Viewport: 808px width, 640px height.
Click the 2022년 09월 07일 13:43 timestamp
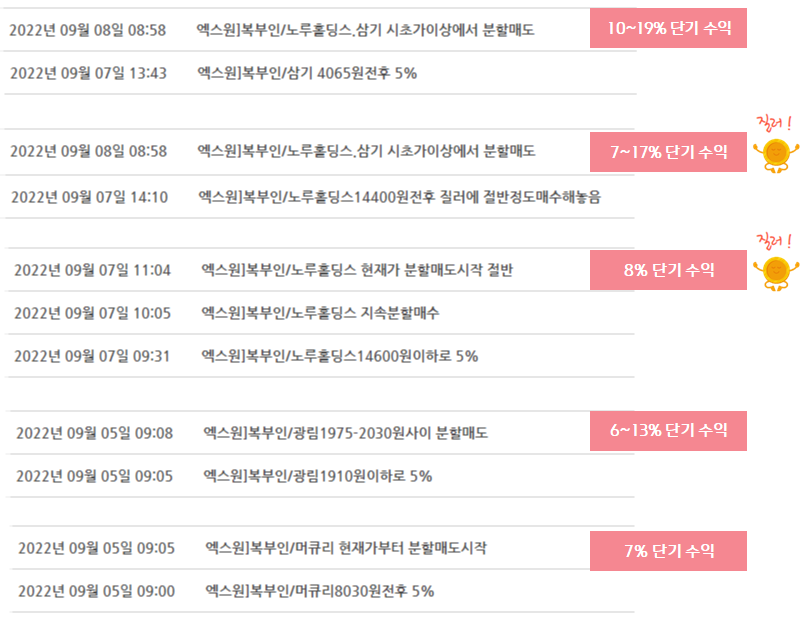pos(89,73)
